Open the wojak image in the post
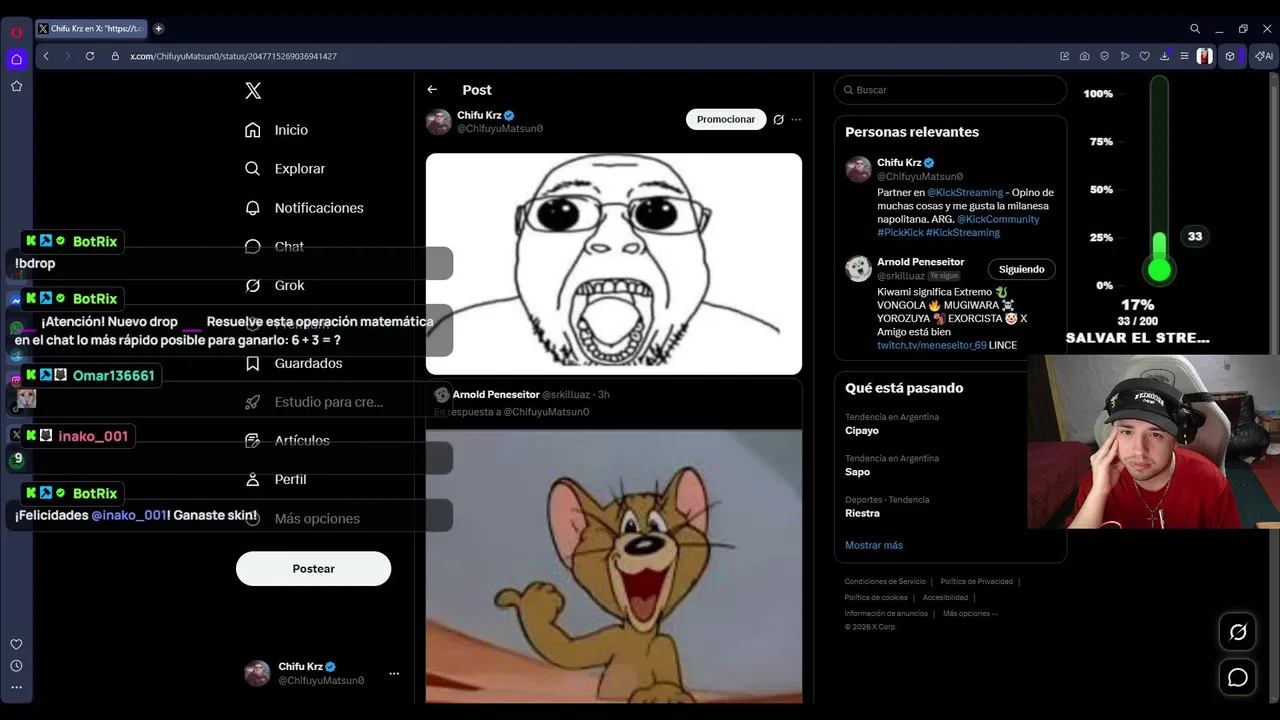This screenshot has width=1280, height=720. pos(614,264)
